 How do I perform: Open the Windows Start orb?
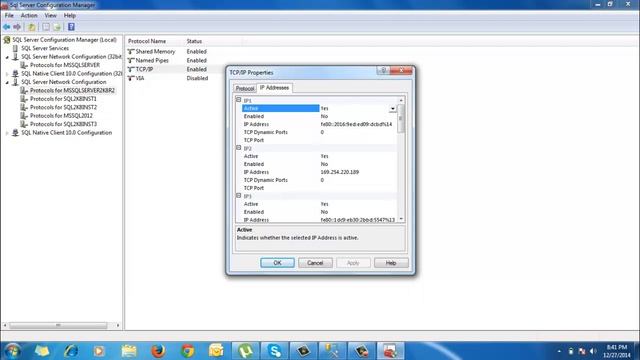[13, 351]
